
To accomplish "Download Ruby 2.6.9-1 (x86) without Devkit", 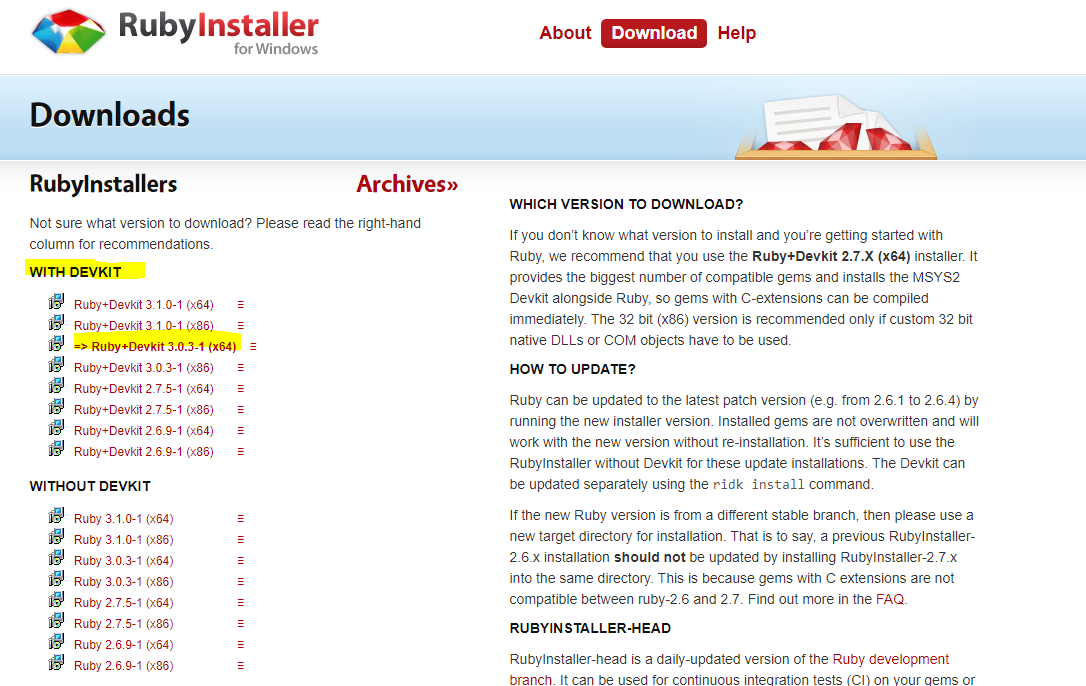I will coord(124,666).
